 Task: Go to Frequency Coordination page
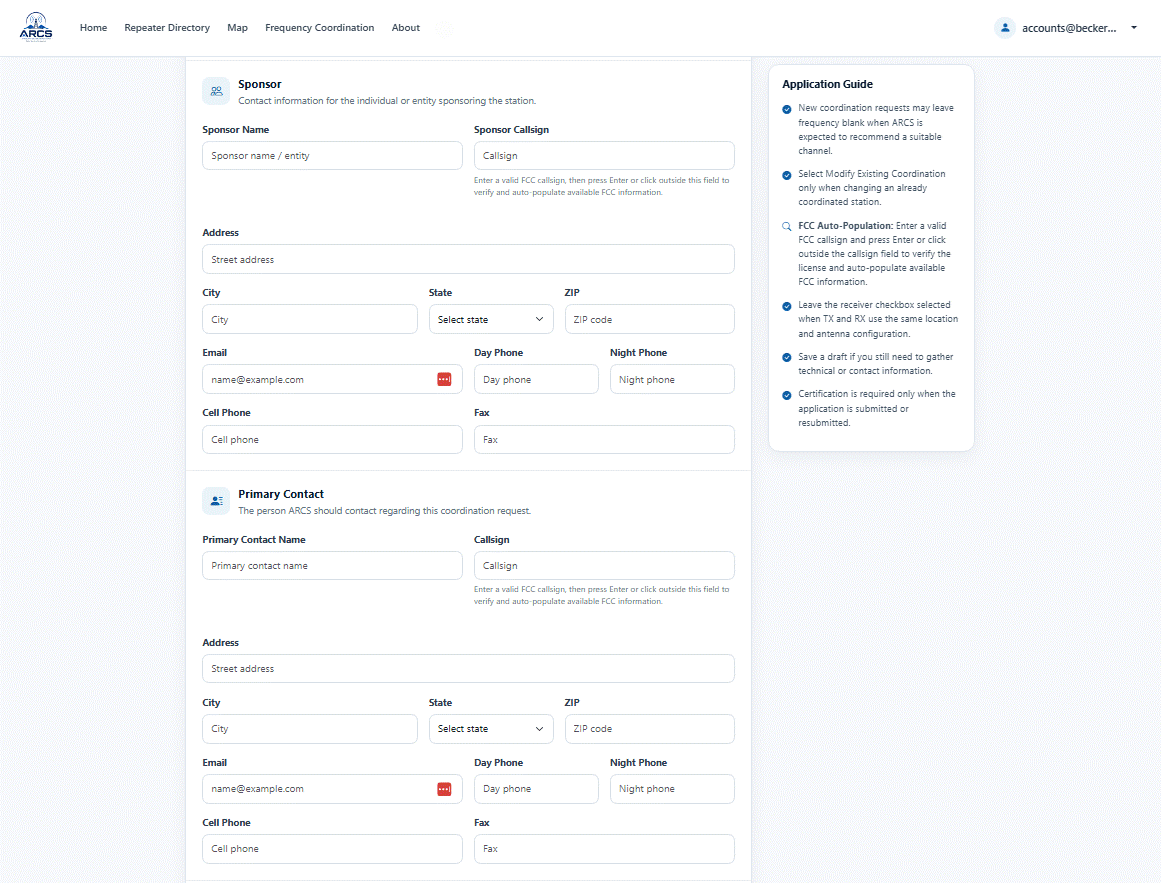click(319, 28)
